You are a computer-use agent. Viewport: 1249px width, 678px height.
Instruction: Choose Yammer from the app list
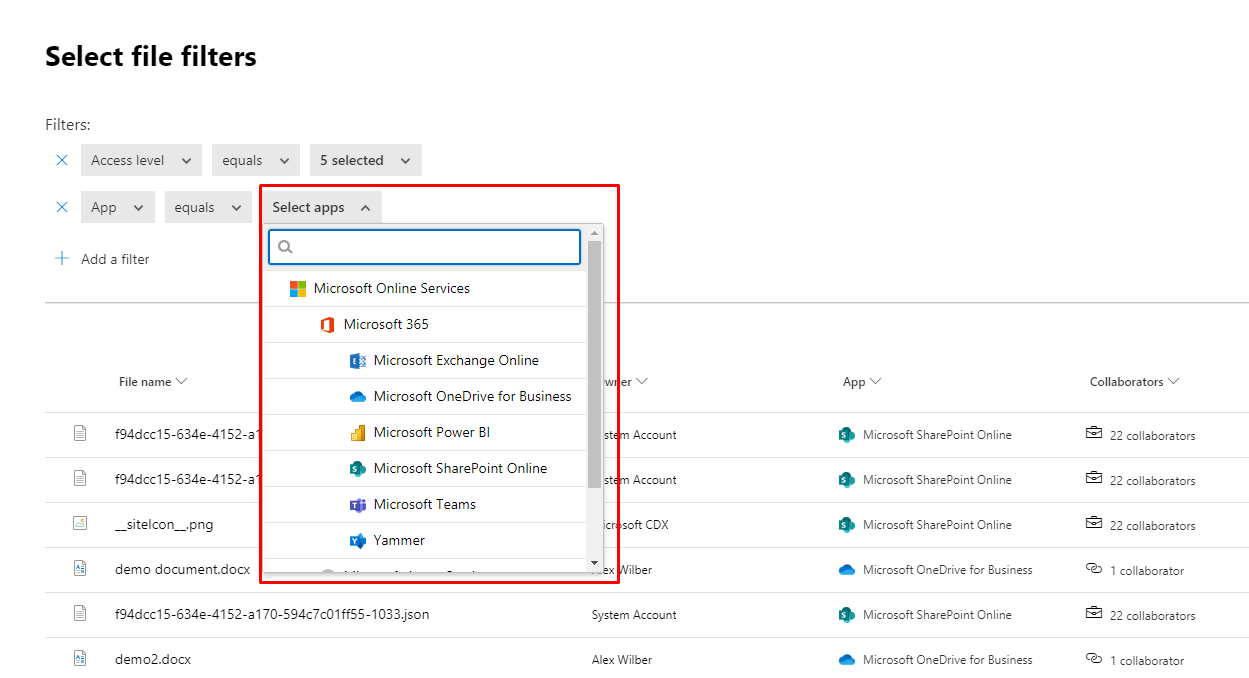pyautogui.click(x=399, y=541)
